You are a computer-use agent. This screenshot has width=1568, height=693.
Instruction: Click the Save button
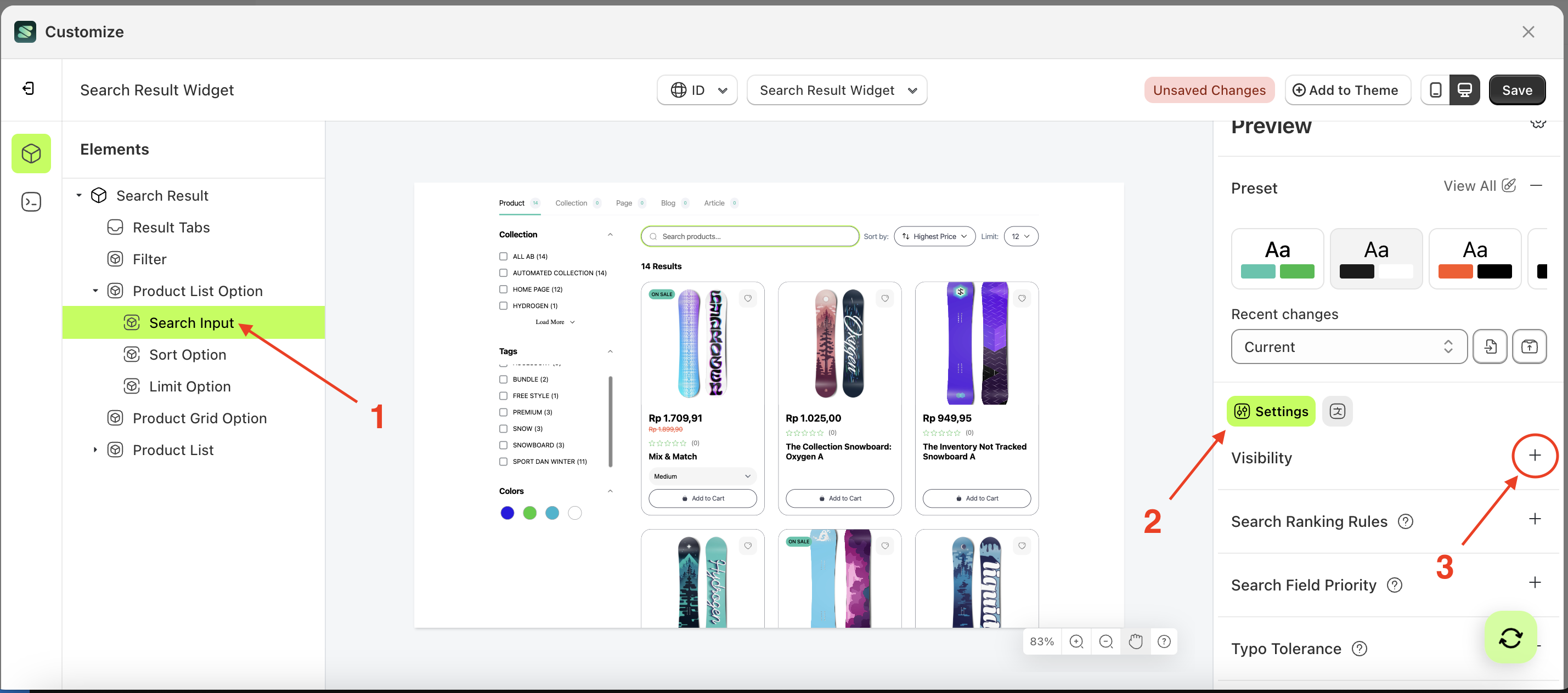click(x=1516, y=90)
